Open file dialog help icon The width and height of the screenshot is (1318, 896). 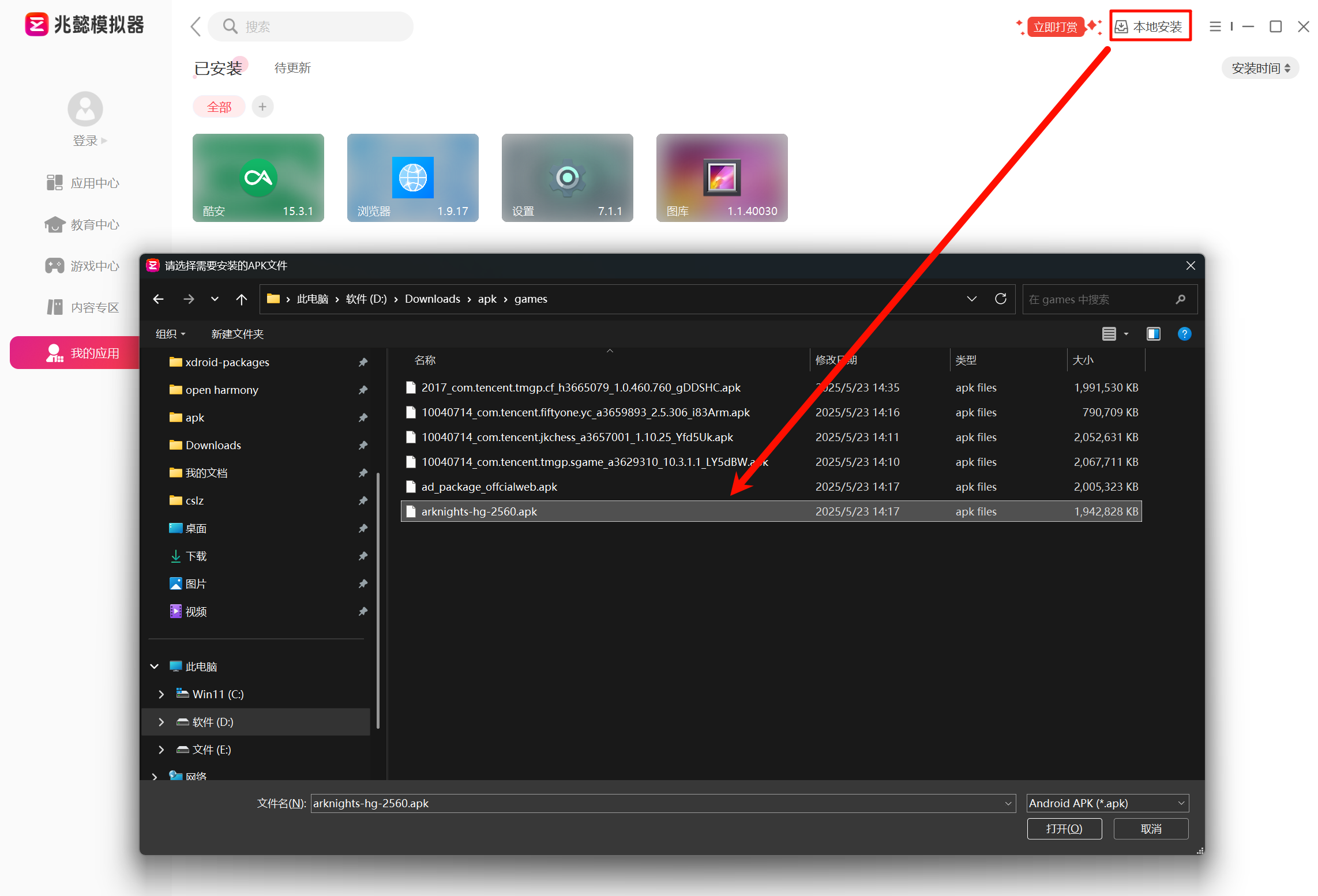[1184, 334]
